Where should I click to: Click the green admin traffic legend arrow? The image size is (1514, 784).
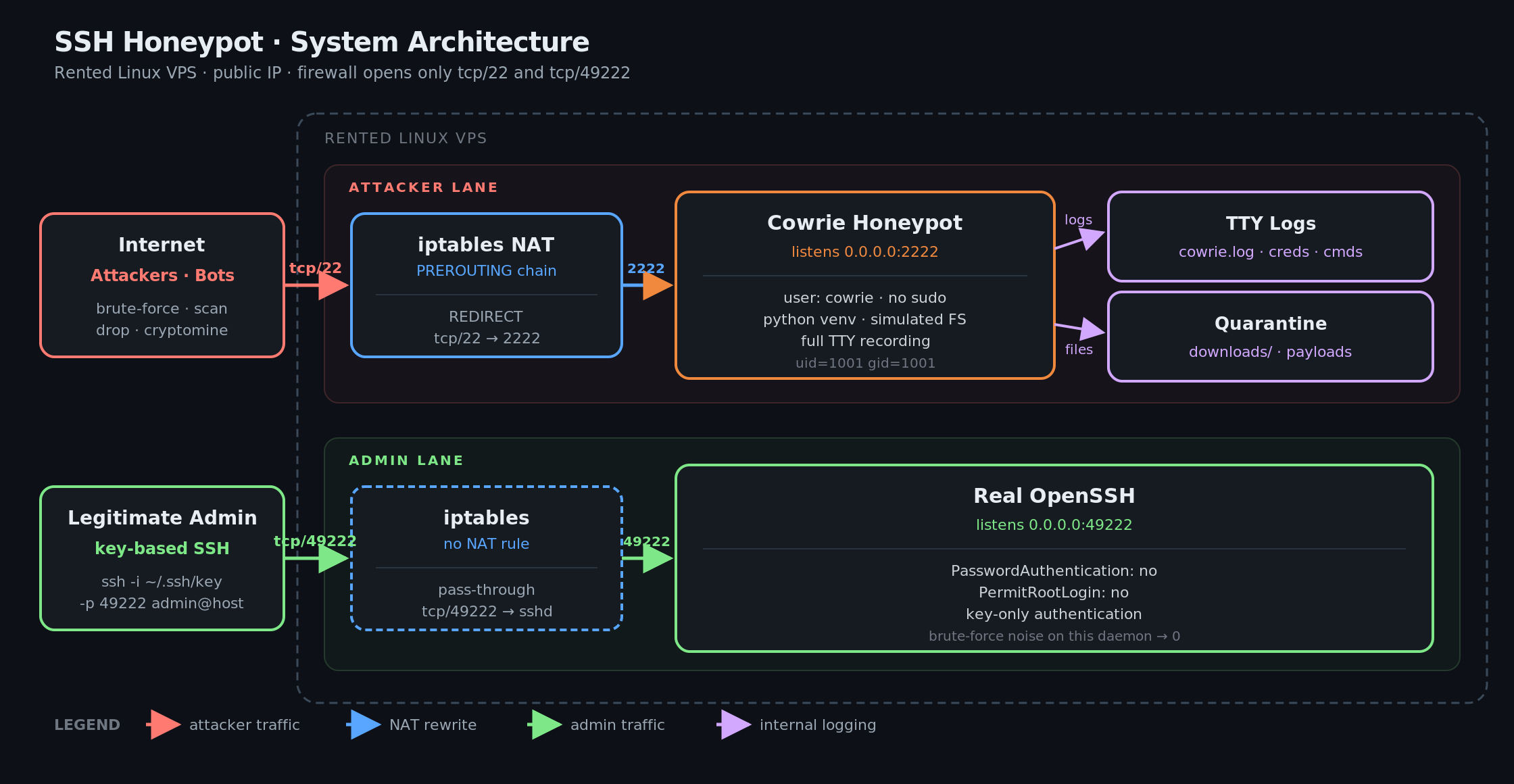point(545,725)
